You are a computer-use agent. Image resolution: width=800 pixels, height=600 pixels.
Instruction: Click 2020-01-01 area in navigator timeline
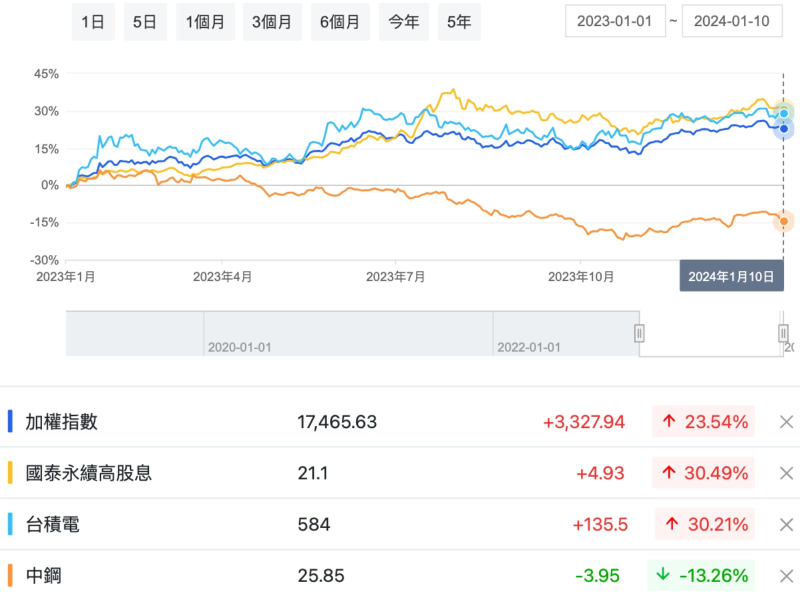click(240, 346)
